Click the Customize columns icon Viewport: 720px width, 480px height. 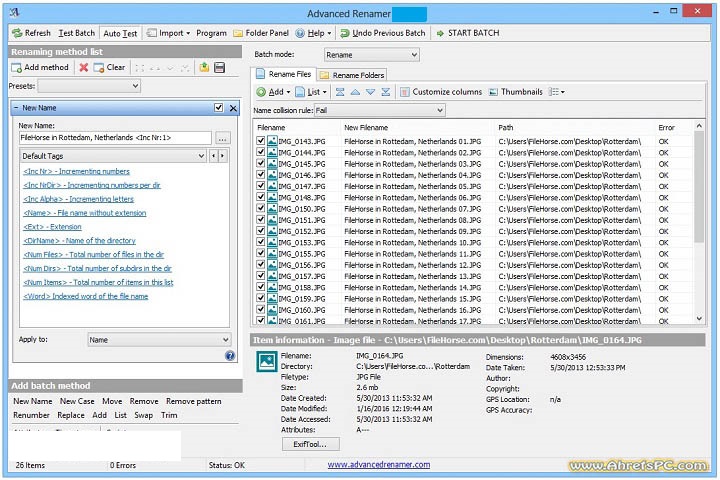(x=405, y=92)
